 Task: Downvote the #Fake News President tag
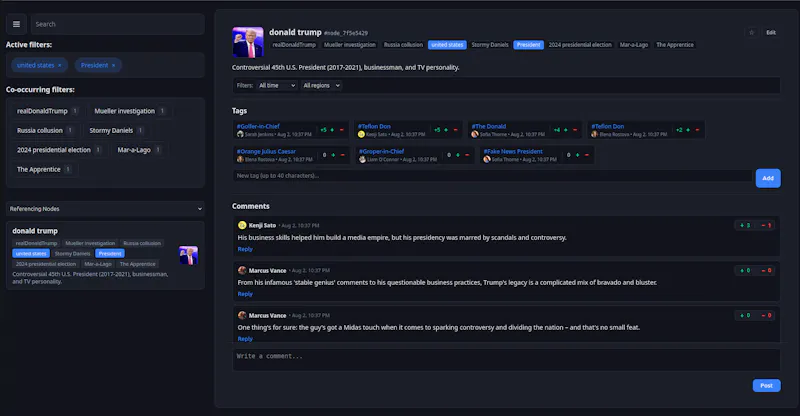(x=587, y=155)
